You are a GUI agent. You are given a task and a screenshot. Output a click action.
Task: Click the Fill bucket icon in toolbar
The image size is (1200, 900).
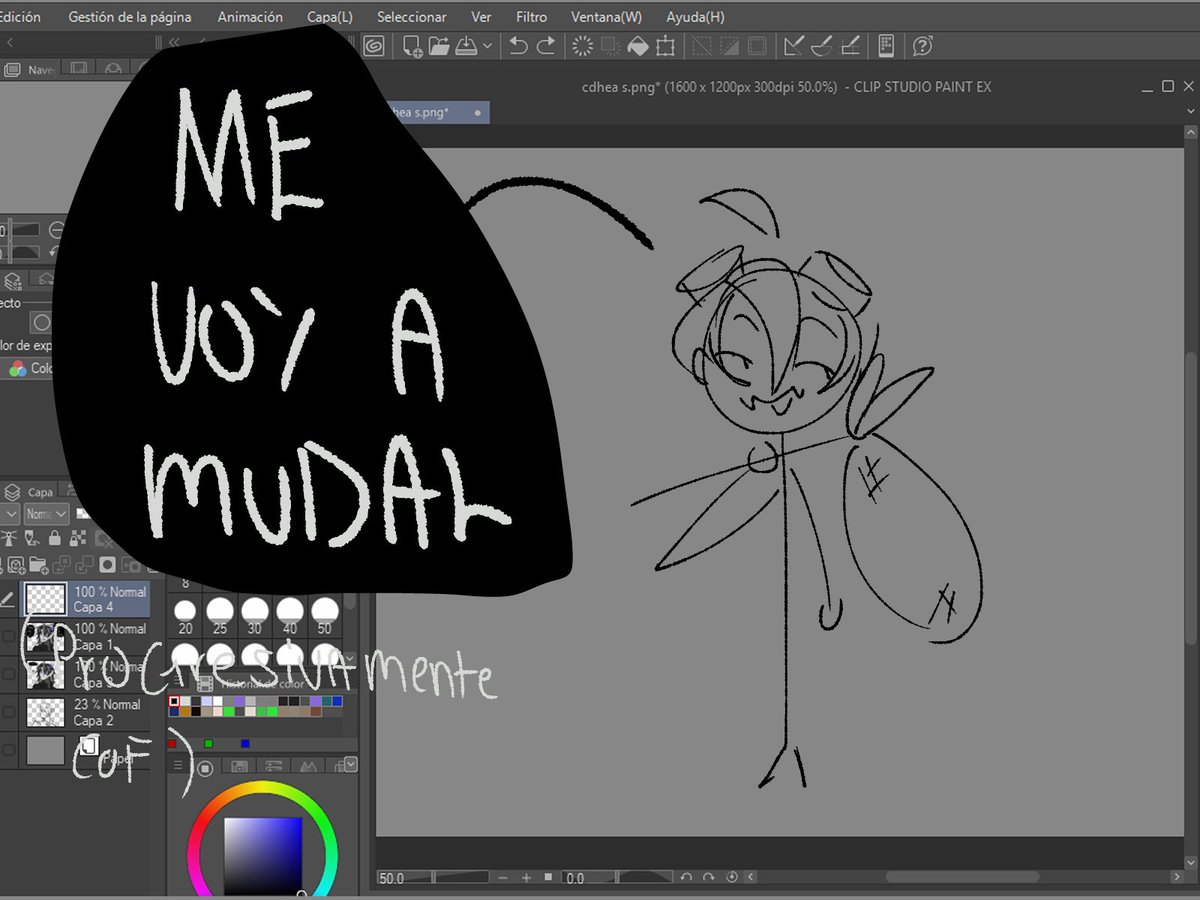pos(638,46)
